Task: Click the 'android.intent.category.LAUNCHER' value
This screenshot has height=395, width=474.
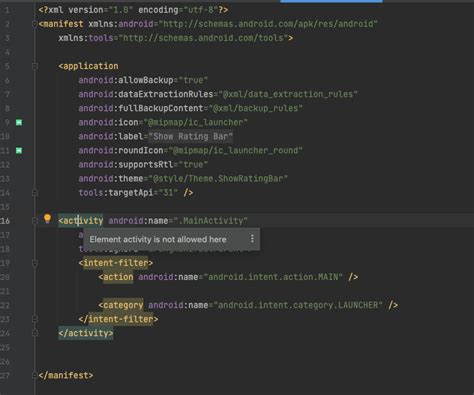Action: 298,305
